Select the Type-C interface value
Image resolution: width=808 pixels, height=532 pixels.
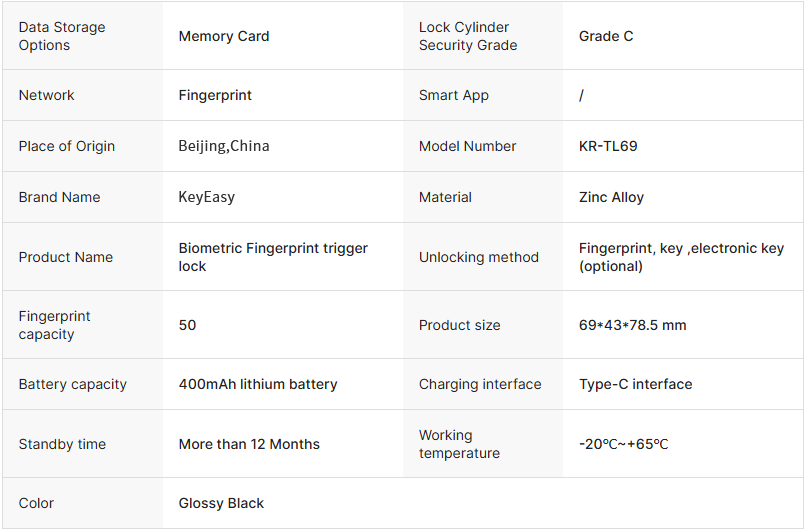635,384
